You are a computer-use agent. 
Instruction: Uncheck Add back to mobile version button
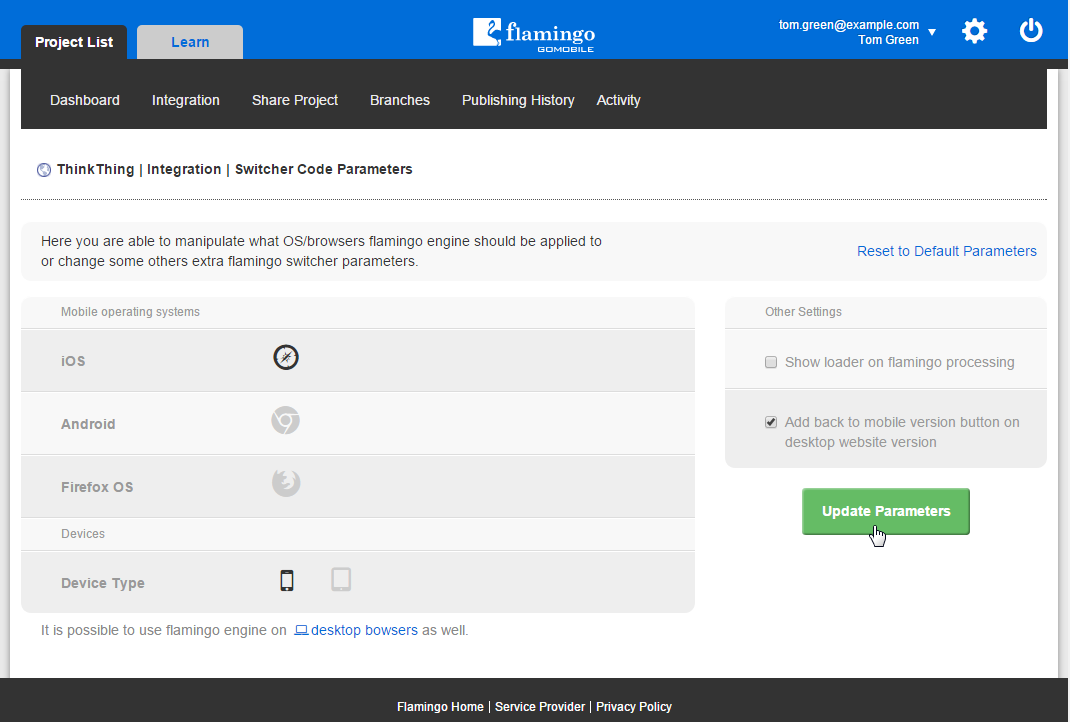pyautogui.click(x=771, y=422)
